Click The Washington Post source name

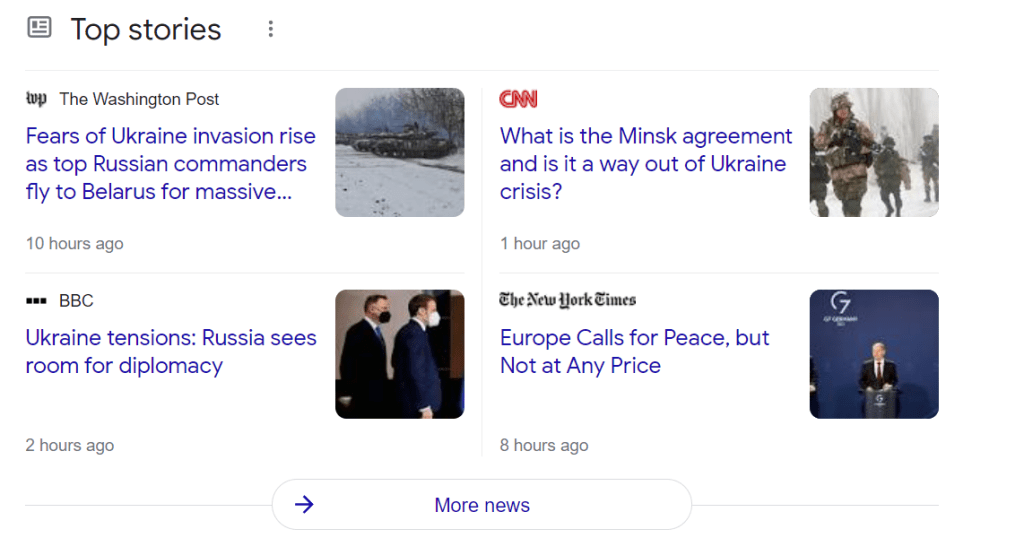point(139,99)
